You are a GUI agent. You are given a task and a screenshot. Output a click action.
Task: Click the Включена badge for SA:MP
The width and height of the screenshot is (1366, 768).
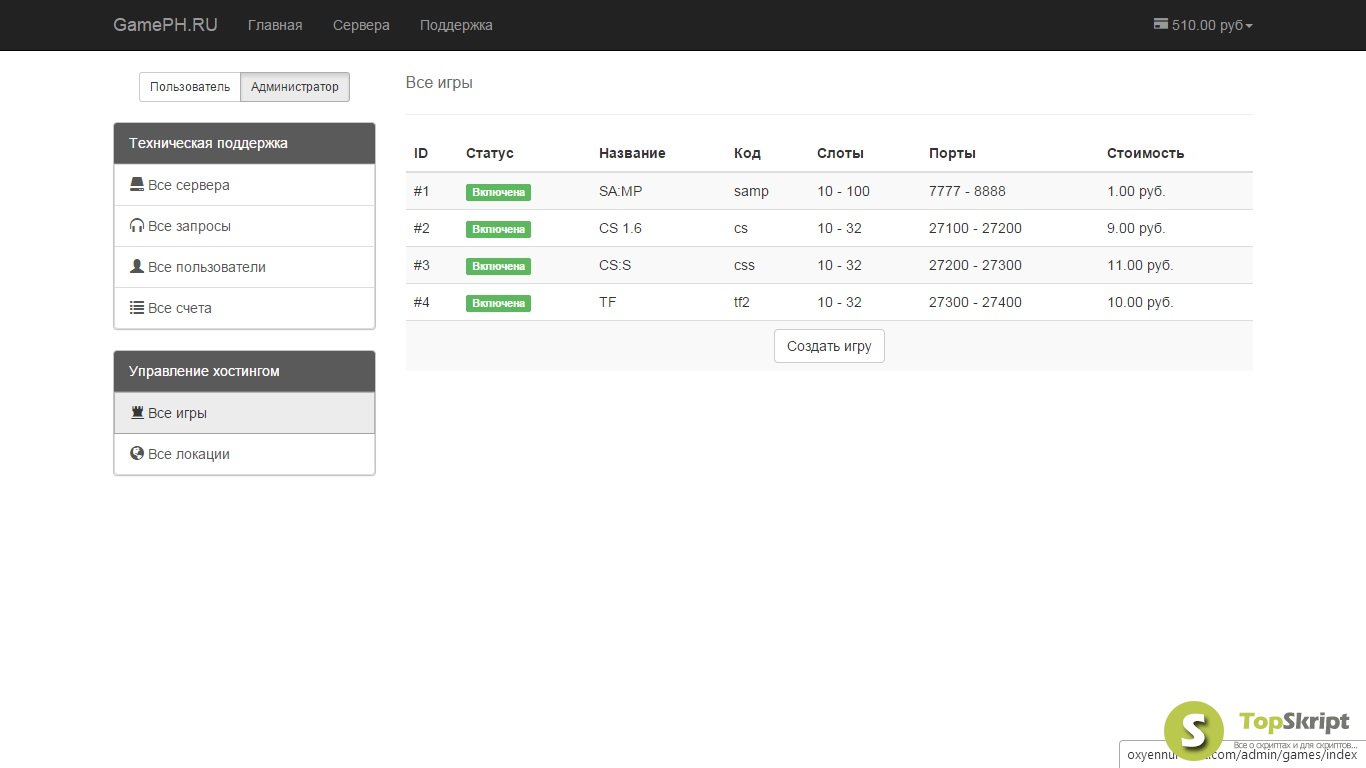pyautogui.click(x=498, y=192)
